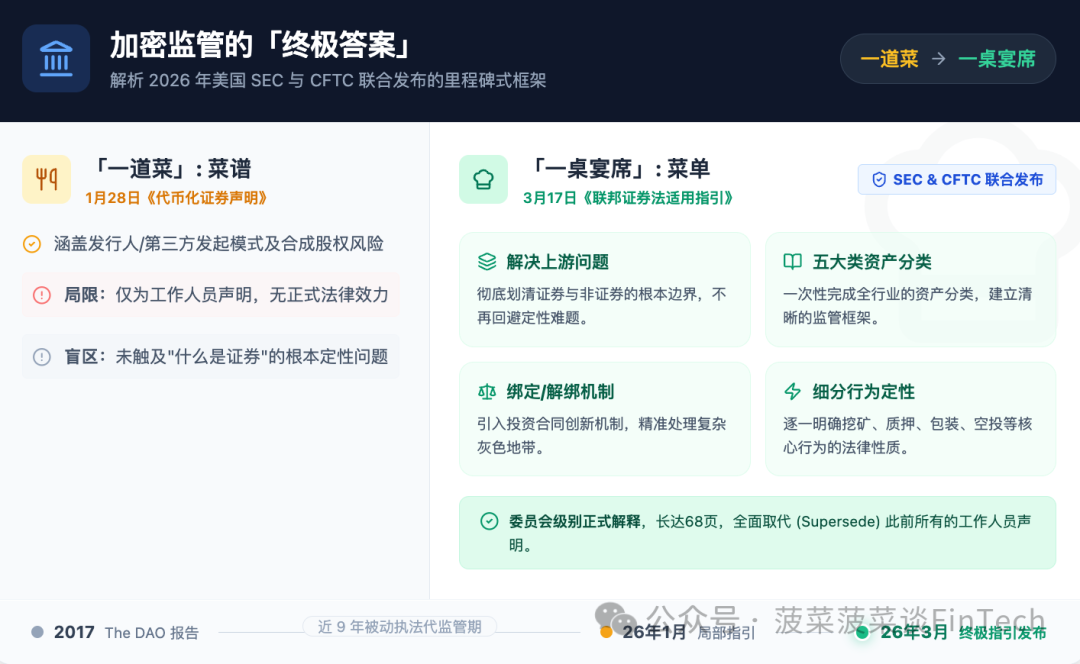Screen dimensions: 1080x664
Task: Click the green checkmark beside 委员会级别正式解释
Action: pyautogui.click(x=489, y=521)
